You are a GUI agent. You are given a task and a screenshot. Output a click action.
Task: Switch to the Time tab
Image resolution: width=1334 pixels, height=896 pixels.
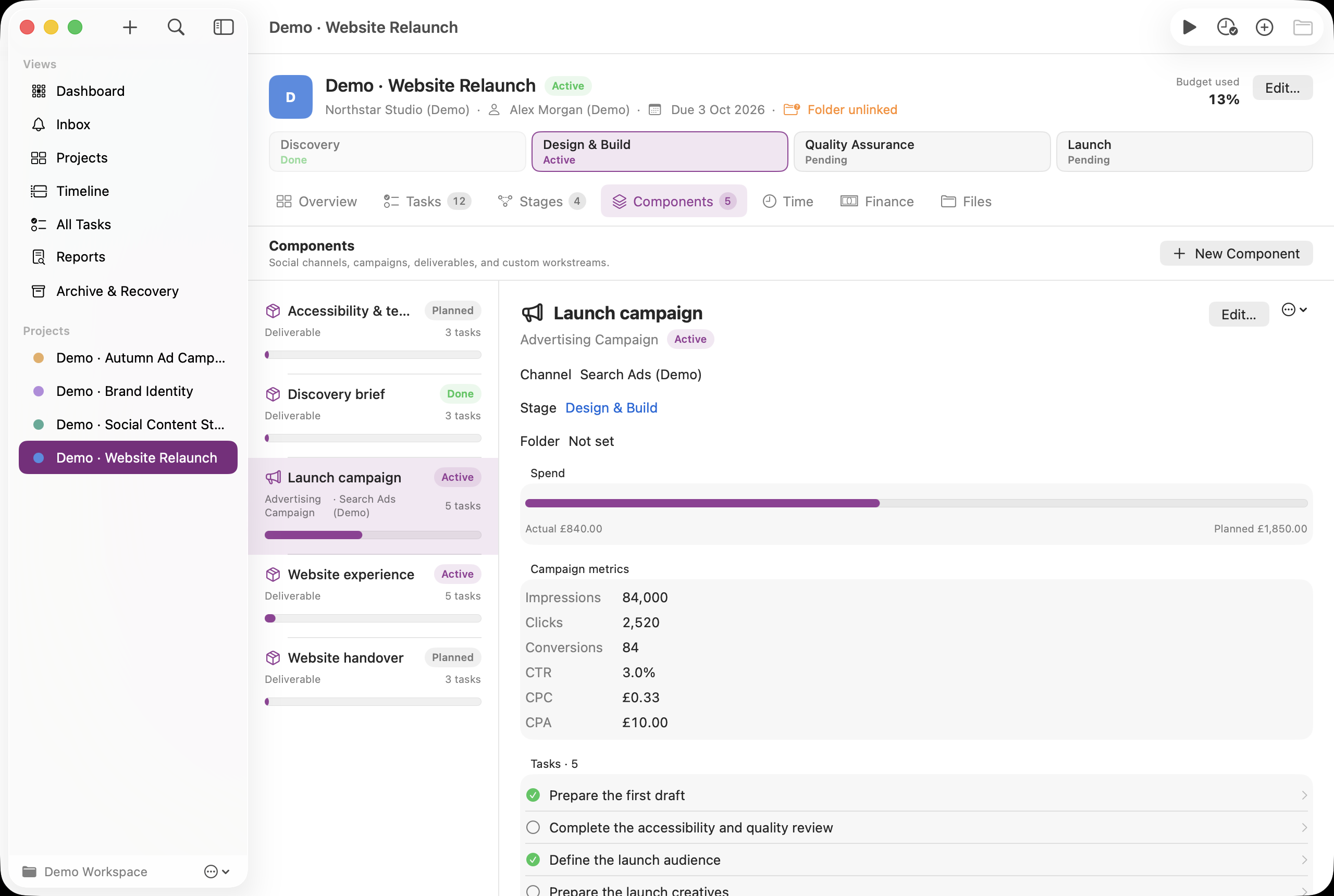(787, 201)
